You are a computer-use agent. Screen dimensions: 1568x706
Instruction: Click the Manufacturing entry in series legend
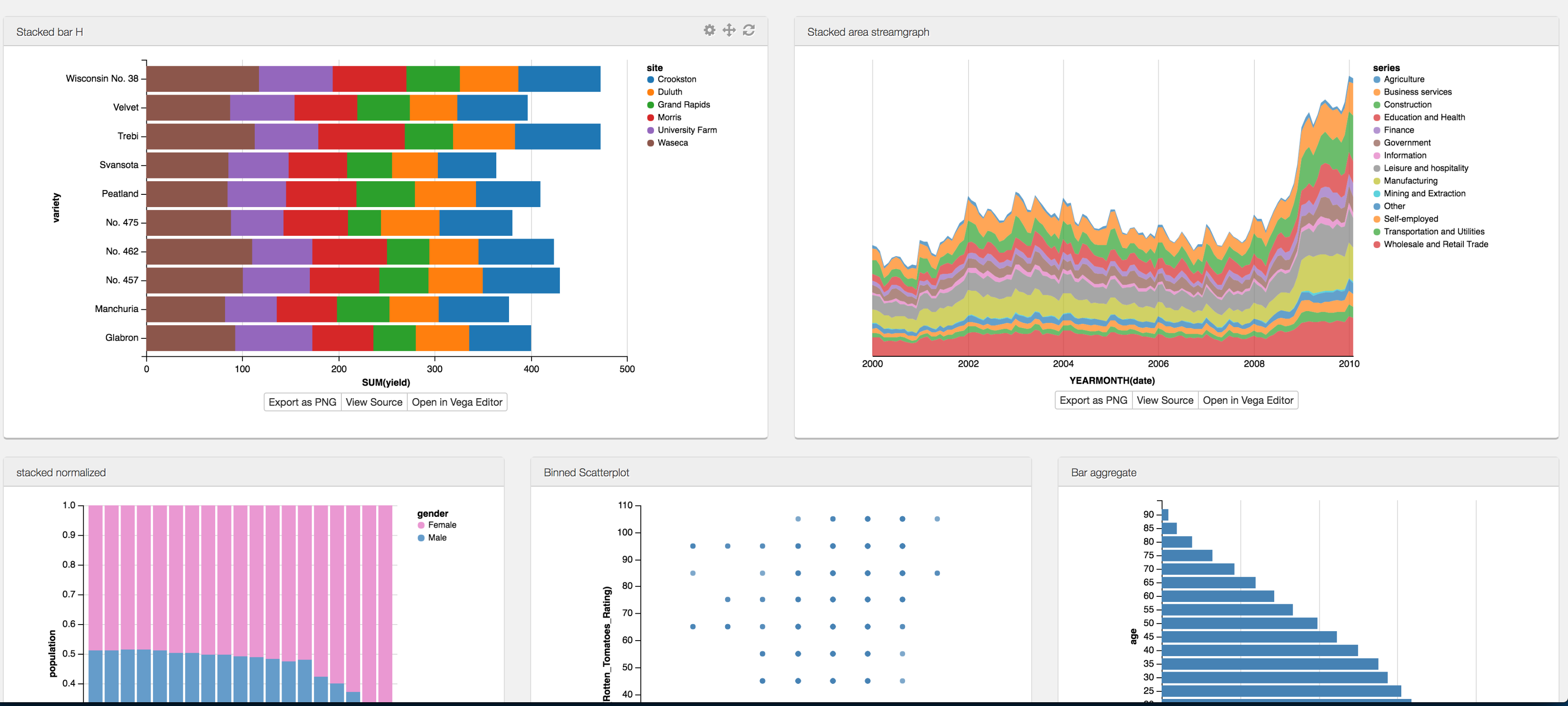[1410, 181]
